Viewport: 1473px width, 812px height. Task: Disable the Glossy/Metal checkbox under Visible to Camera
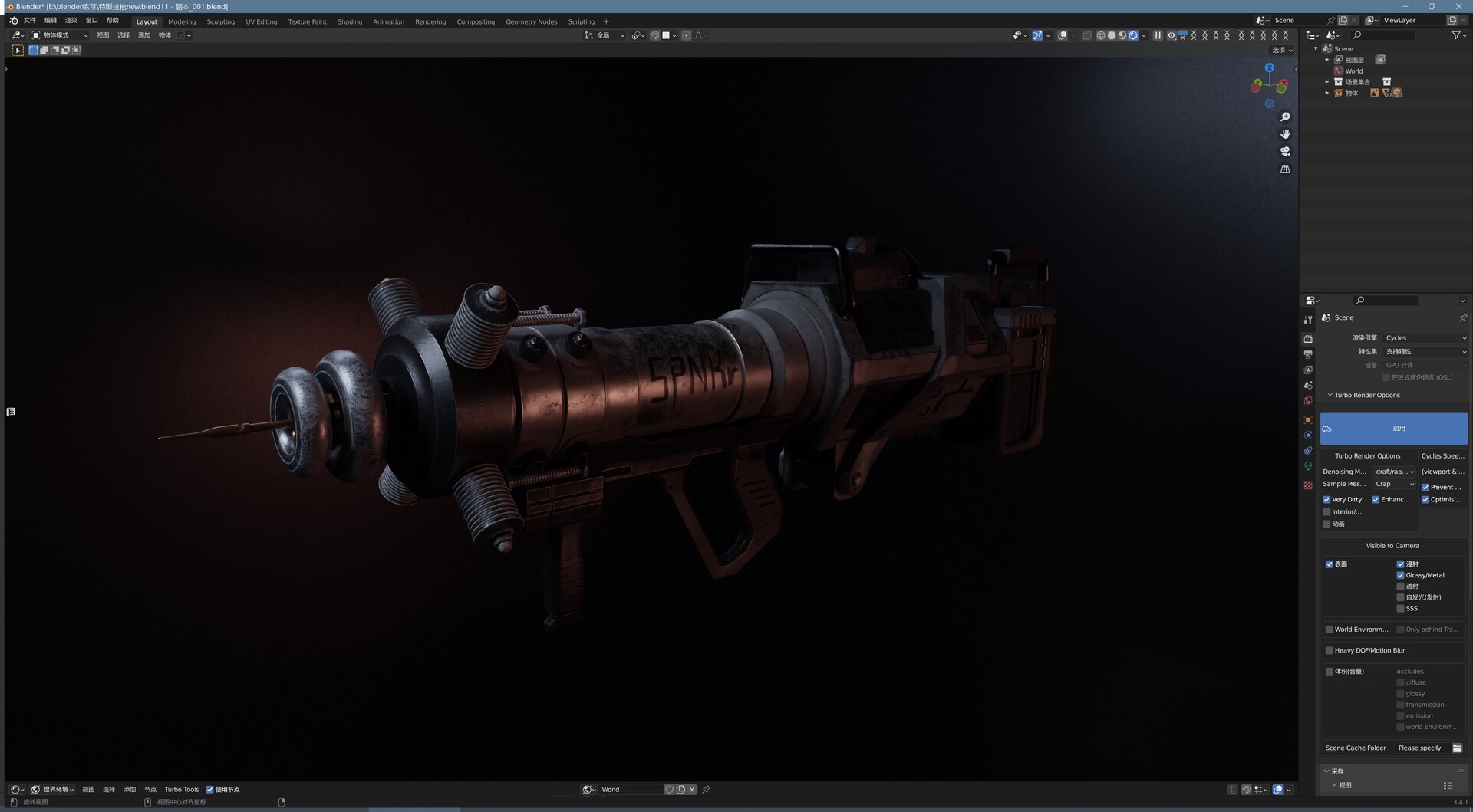pos(1401,575)
